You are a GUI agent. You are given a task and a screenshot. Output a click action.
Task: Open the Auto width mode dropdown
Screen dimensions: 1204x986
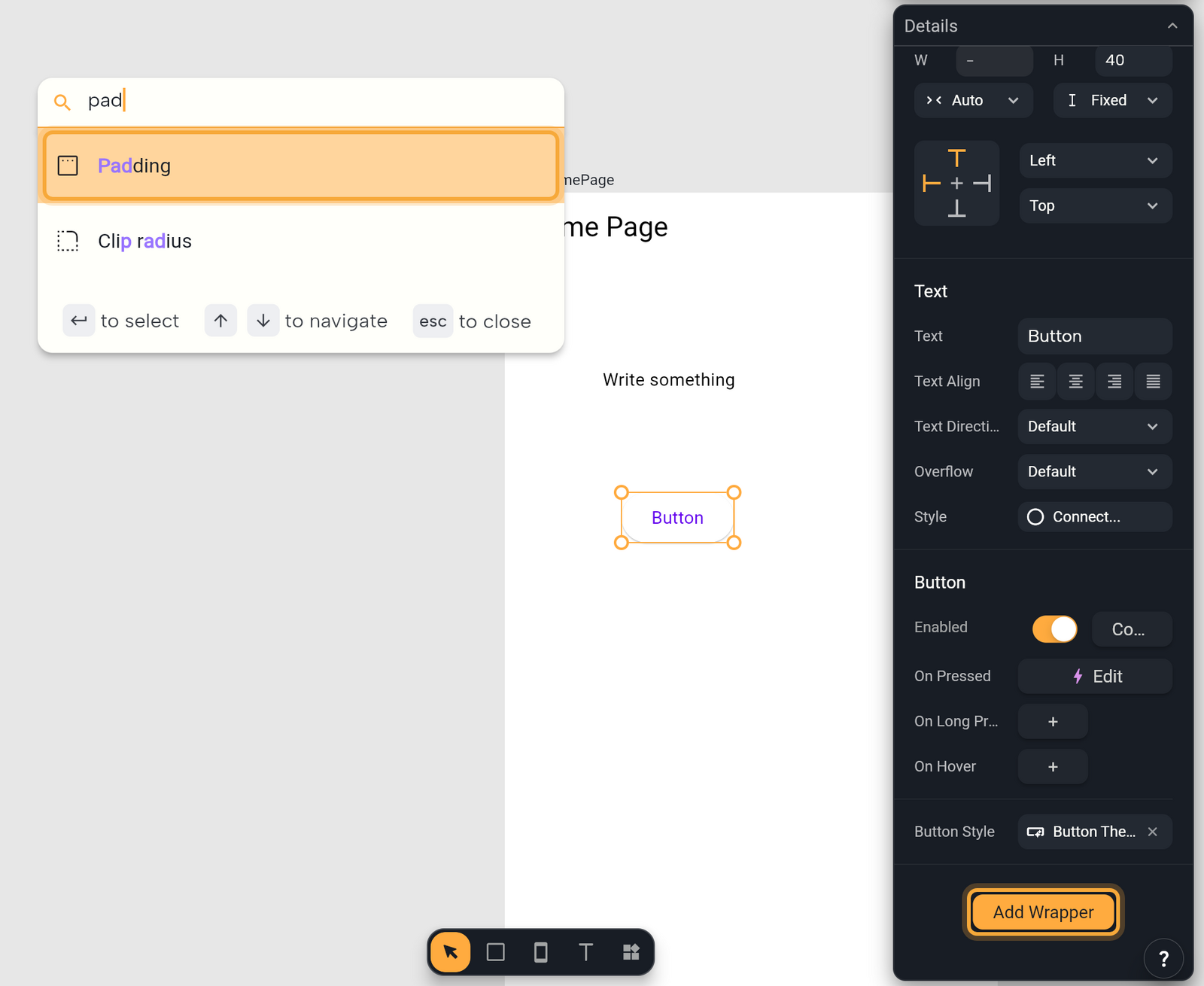click(x=974, y=100)
